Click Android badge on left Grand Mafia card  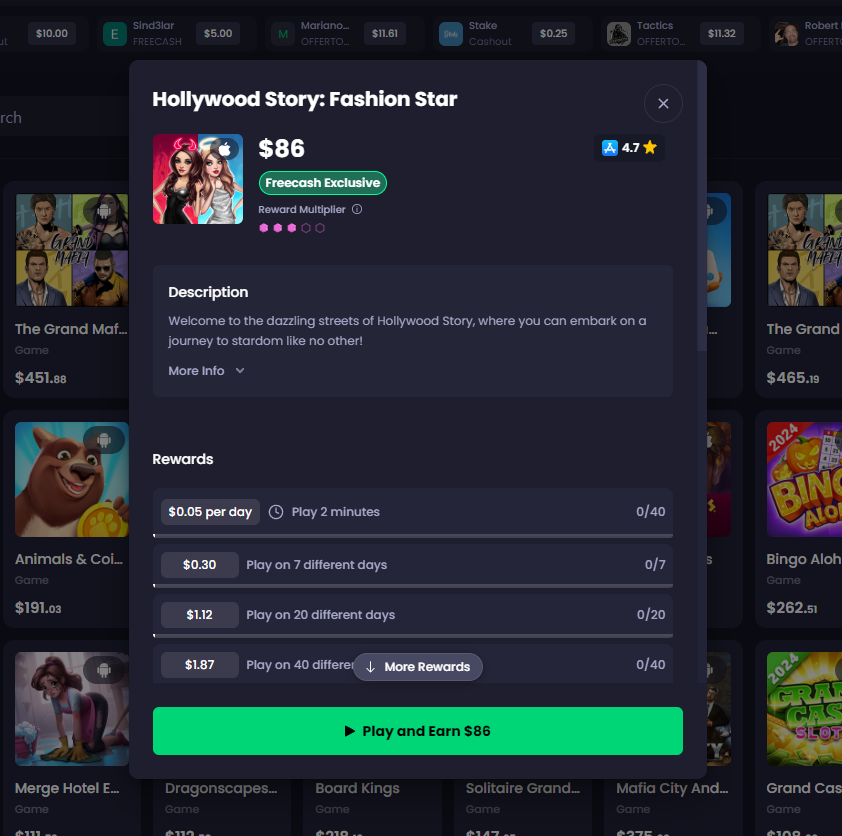(x=104, y=210)
